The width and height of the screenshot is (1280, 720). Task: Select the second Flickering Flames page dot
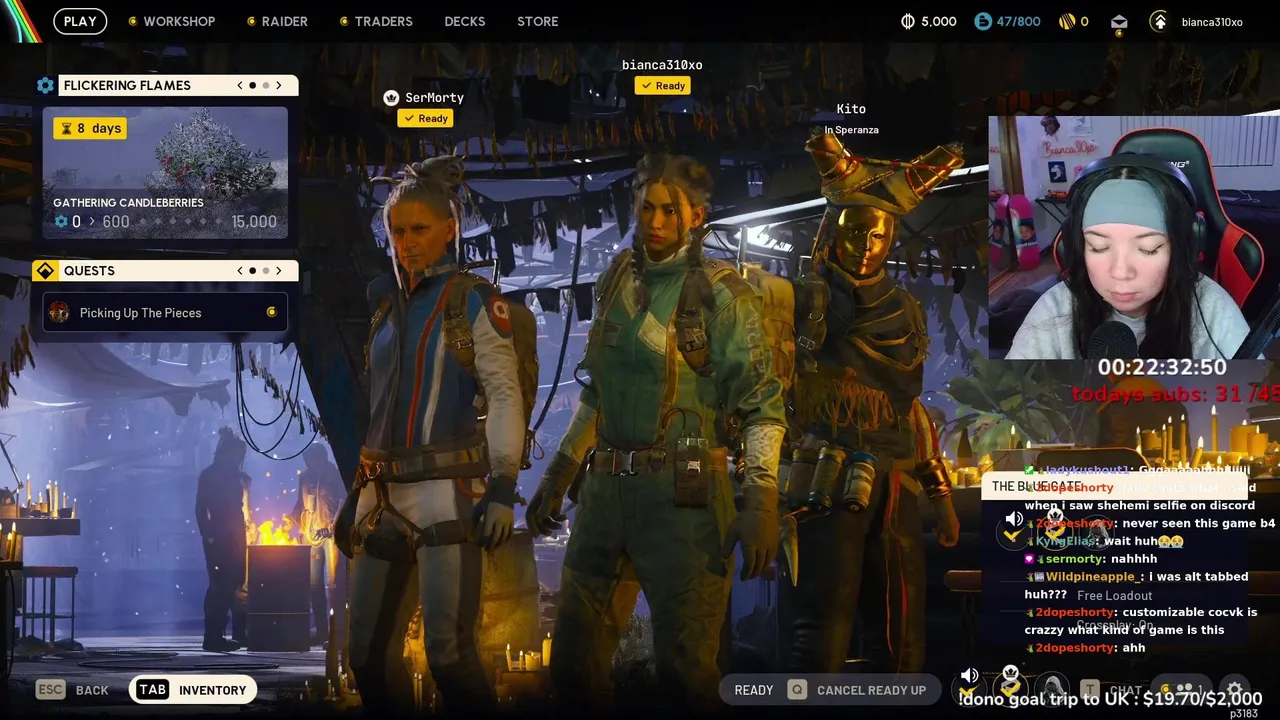[265, 85]
